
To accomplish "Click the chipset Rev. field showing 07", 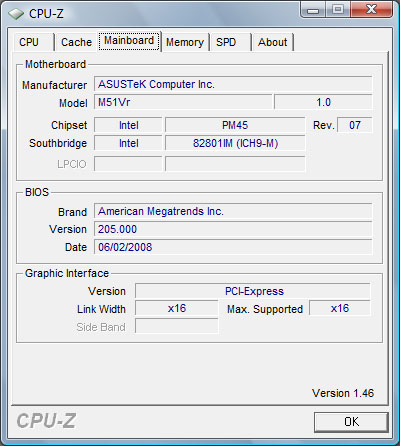I will tap(355, 125).
